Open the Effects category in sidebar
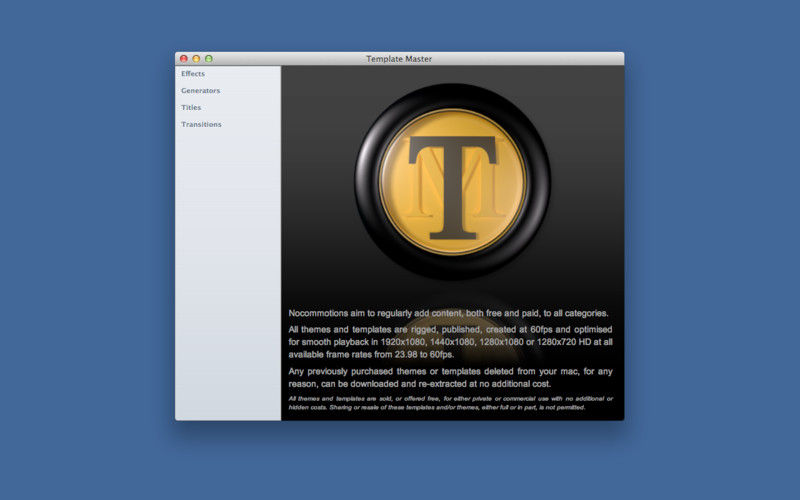This screenshot has height=500, width=800. pos(193,74)
